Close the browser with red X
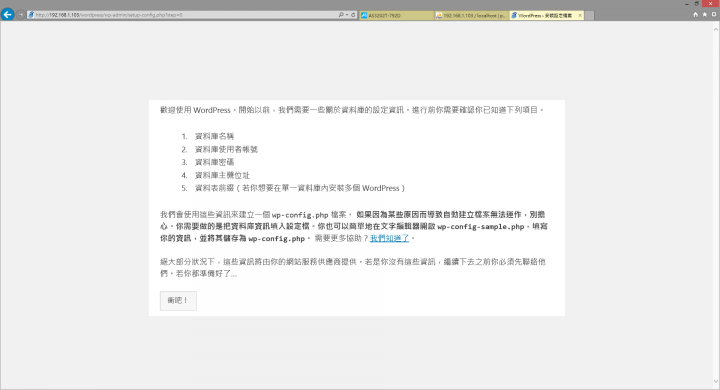Image resolution: width=720 pixels, height=390 pixels. point(711,4)
